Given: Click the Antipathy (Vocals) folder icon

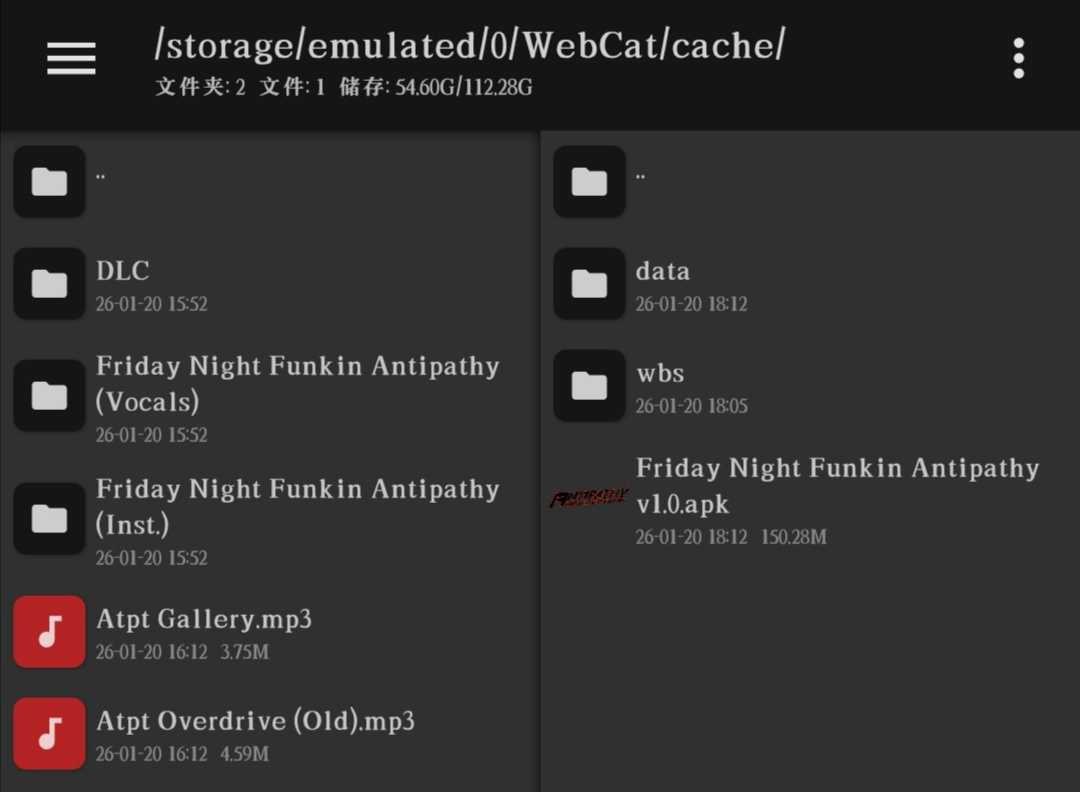Looking at the screenshot, I should pos(49,396).
